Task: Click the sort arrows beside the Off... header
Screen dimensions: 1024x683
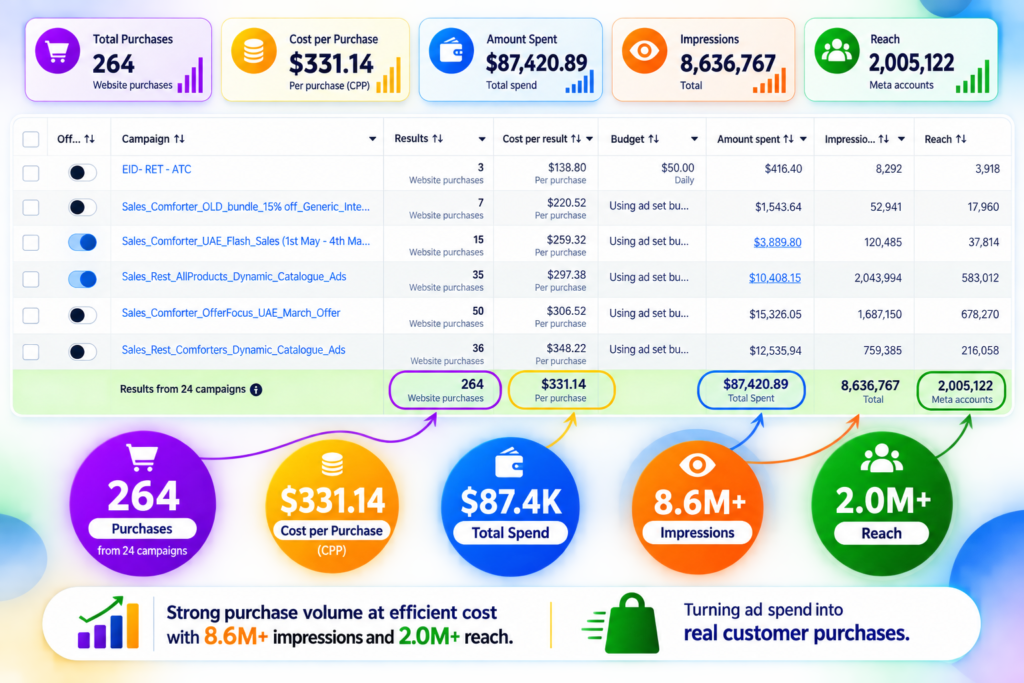Action: pos(89,139)
